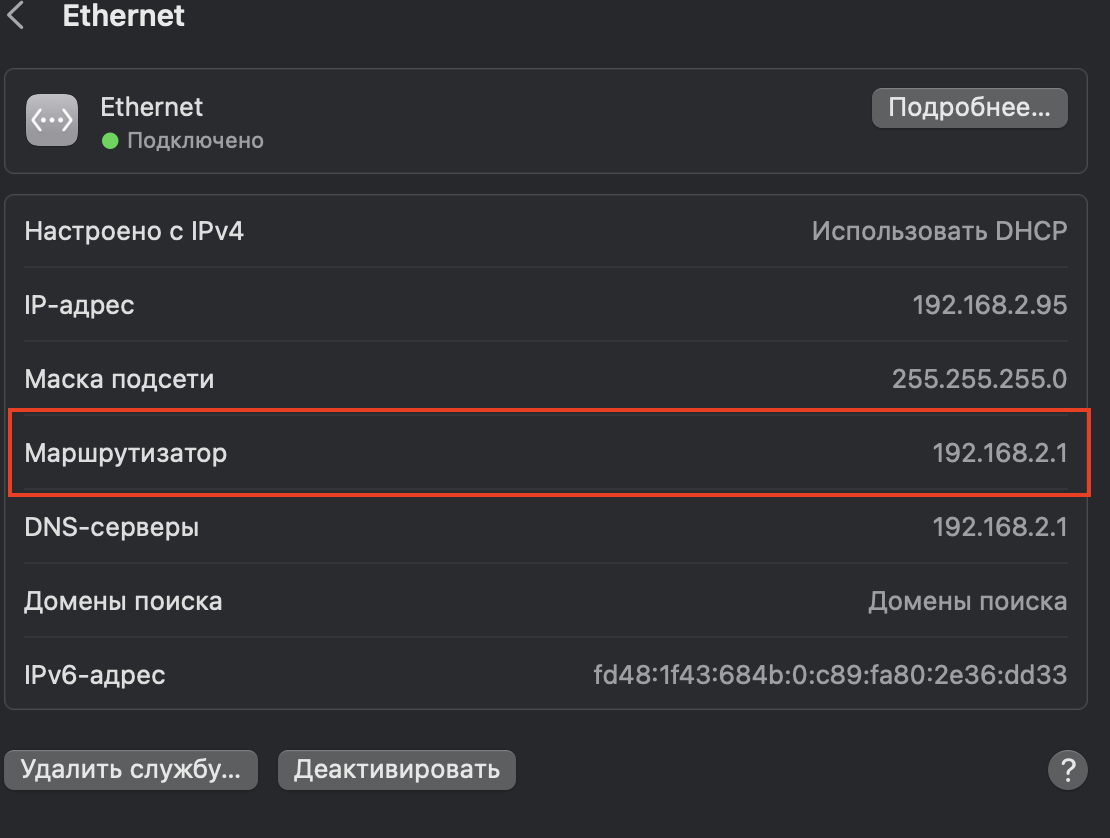
Task: Select the subnet mask value 255.255.255.0
Action: pyautogui.click(x=979, y=379)
